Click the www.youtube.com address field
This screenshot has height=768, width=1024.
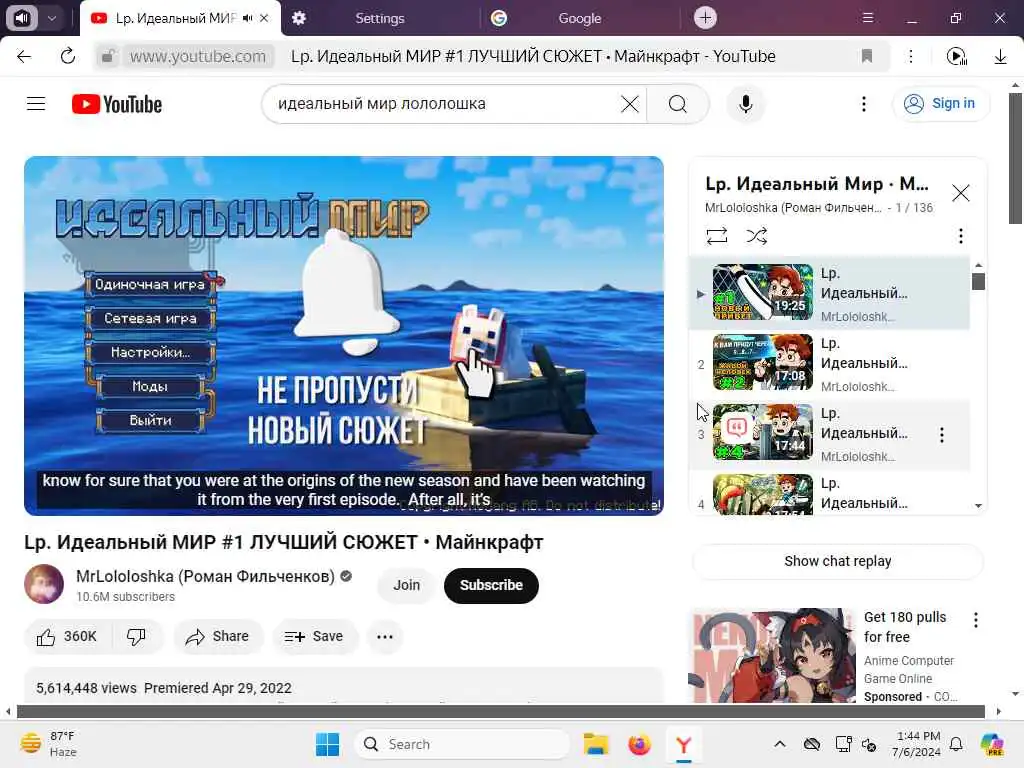click(x=198, y=56)
